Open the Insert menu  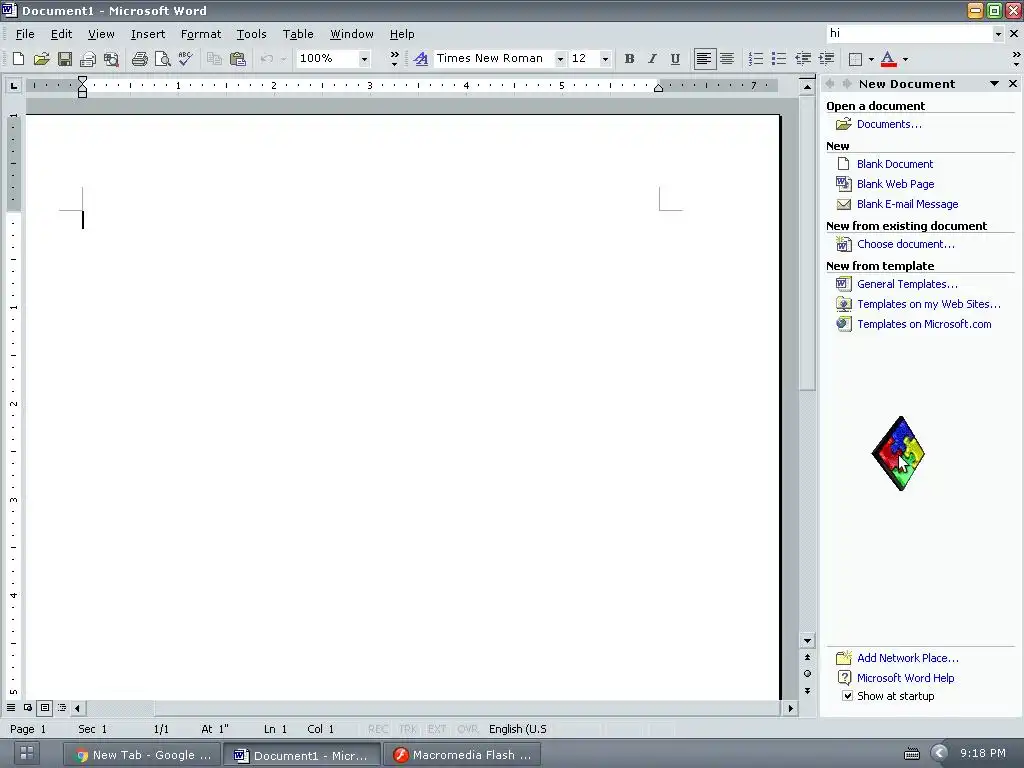(148, 34)
